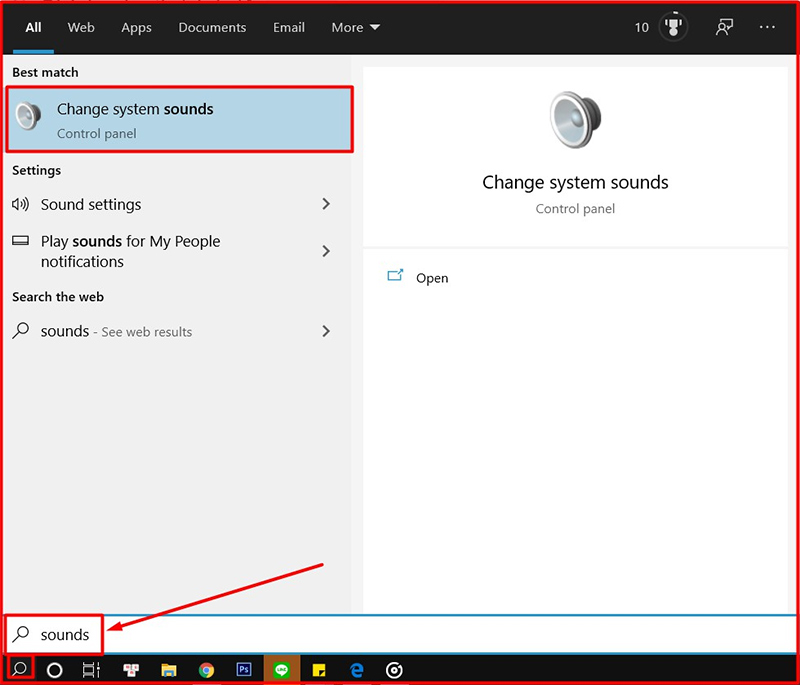Open Task View on the taskbar
Image resolution: width=800 pixels, height=685 pixels.
[x=92, y=670]
